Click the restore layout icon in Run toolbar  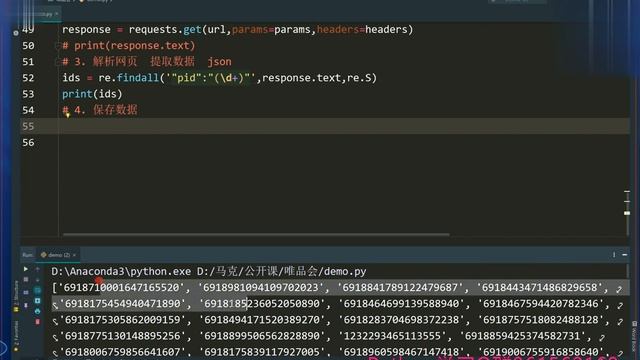pyautogui.click(x=26, y=292)
